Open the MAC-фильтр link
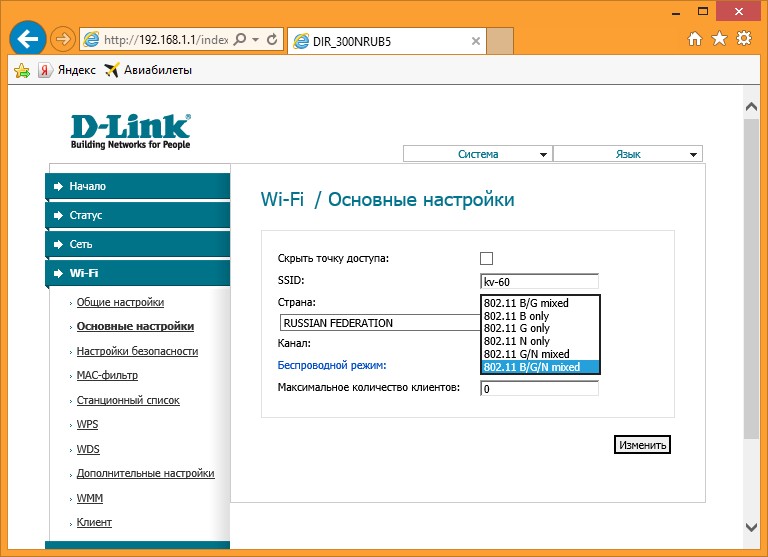Screen dimensions: 768x557 point(107,376)
